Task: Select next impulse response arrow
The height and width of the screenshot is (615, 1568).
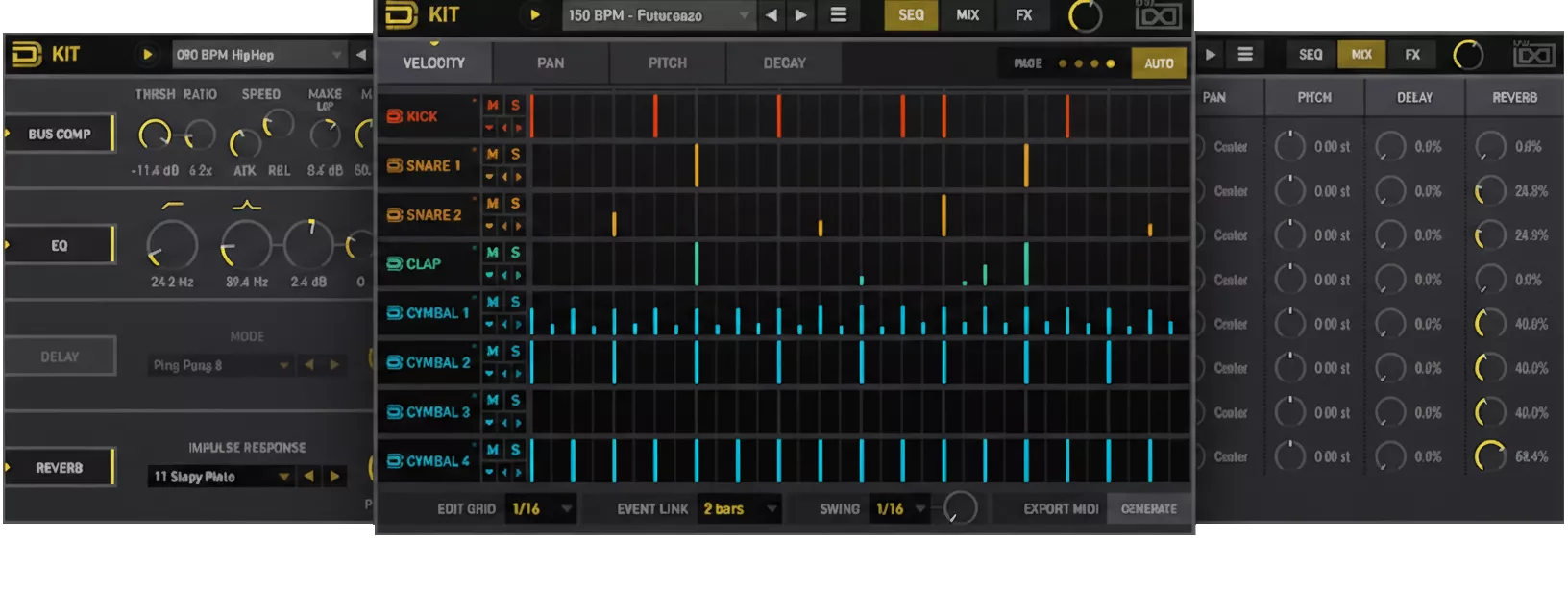Action: click(334, 477)
